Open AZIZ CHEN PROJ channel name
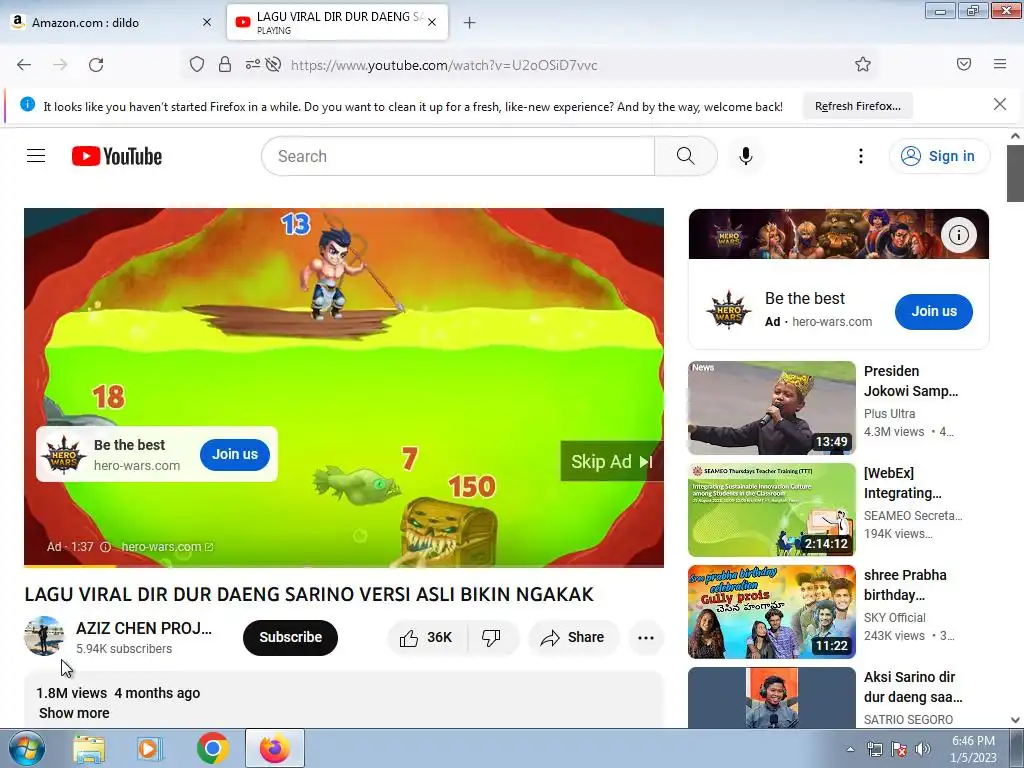 tap(144, 628)
